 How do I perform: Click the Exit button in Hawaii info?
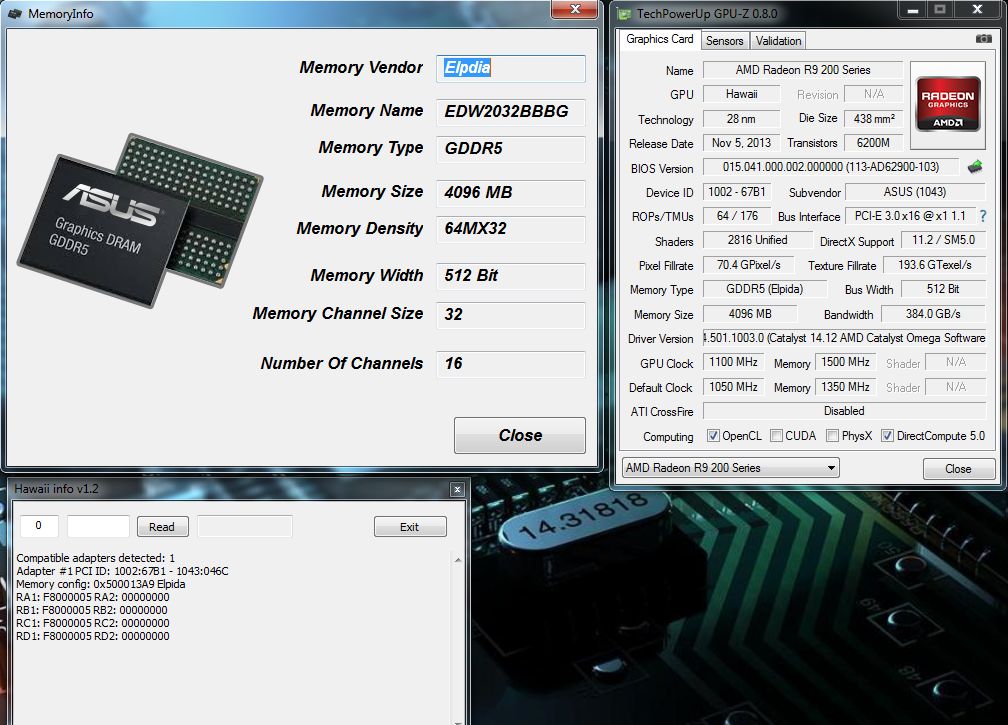(x=410, y=526)
